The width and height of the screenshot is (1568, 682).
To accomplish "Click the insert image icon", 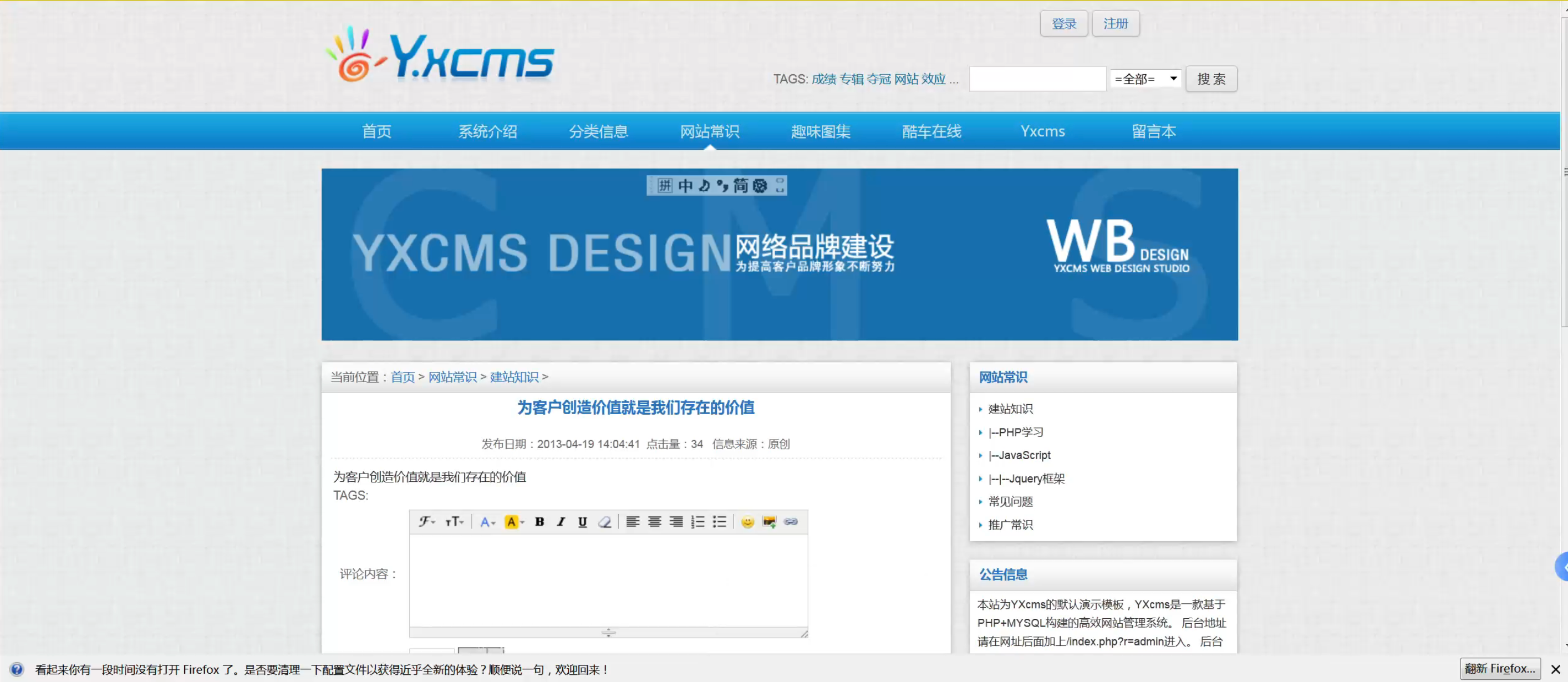I will click(x=770, y=522).
